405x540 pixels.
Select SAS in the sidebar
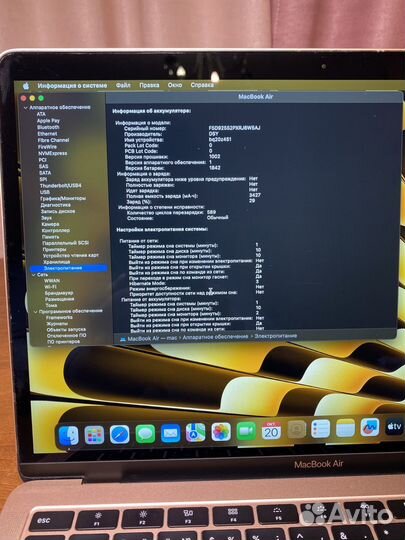point(44,166)
